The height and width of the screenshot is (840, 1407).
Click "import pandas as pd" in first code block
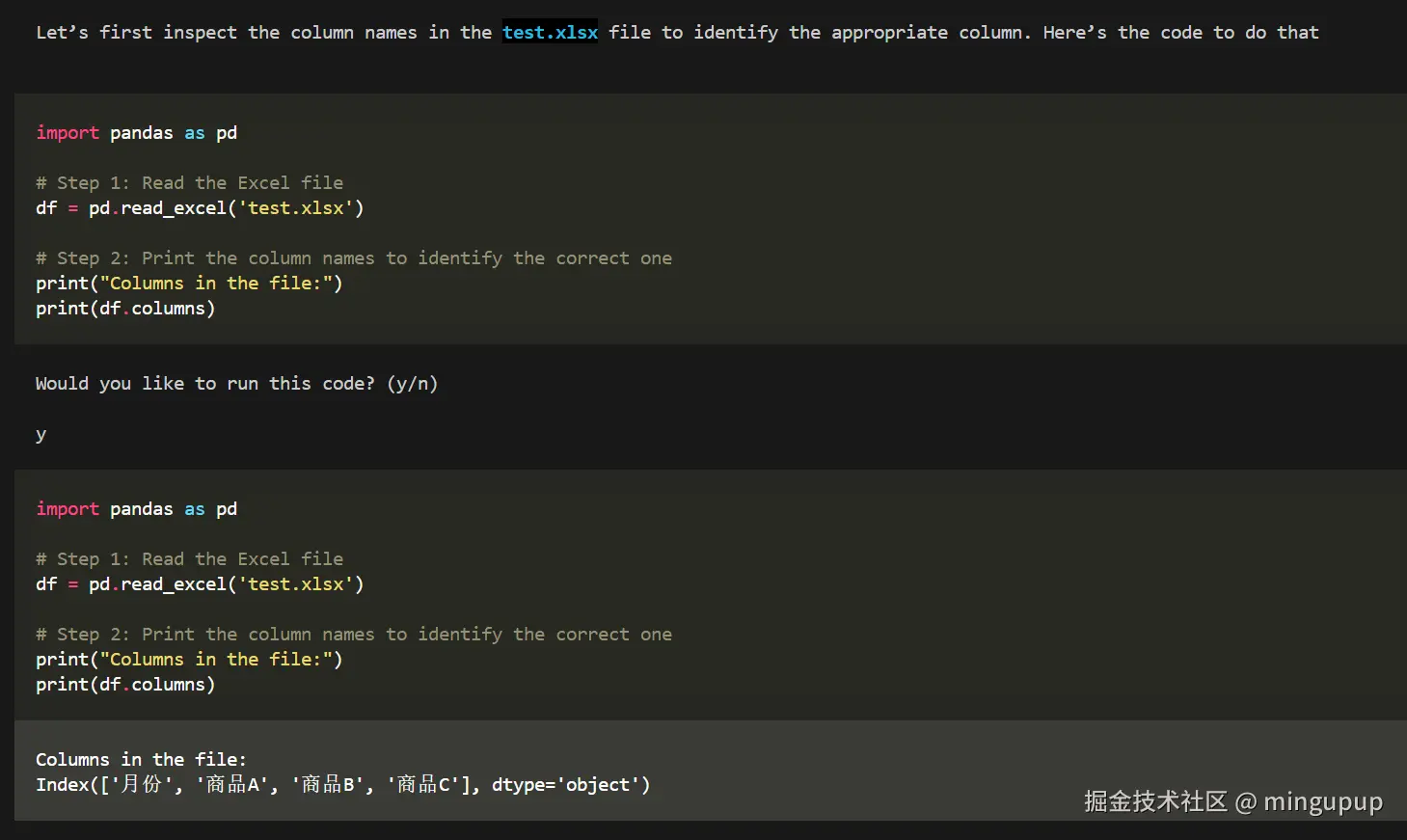tap(136, 133)
